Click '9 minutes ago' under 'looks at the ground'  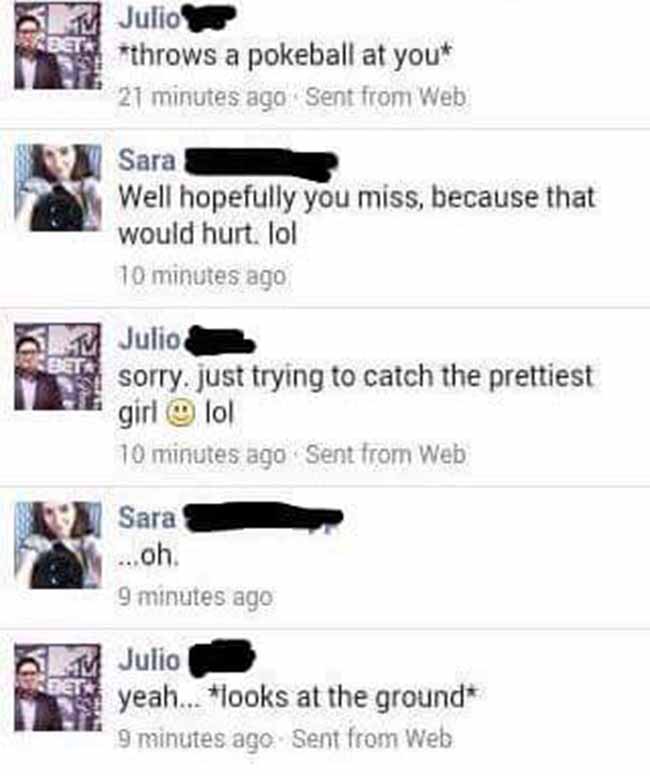(195, 739)
